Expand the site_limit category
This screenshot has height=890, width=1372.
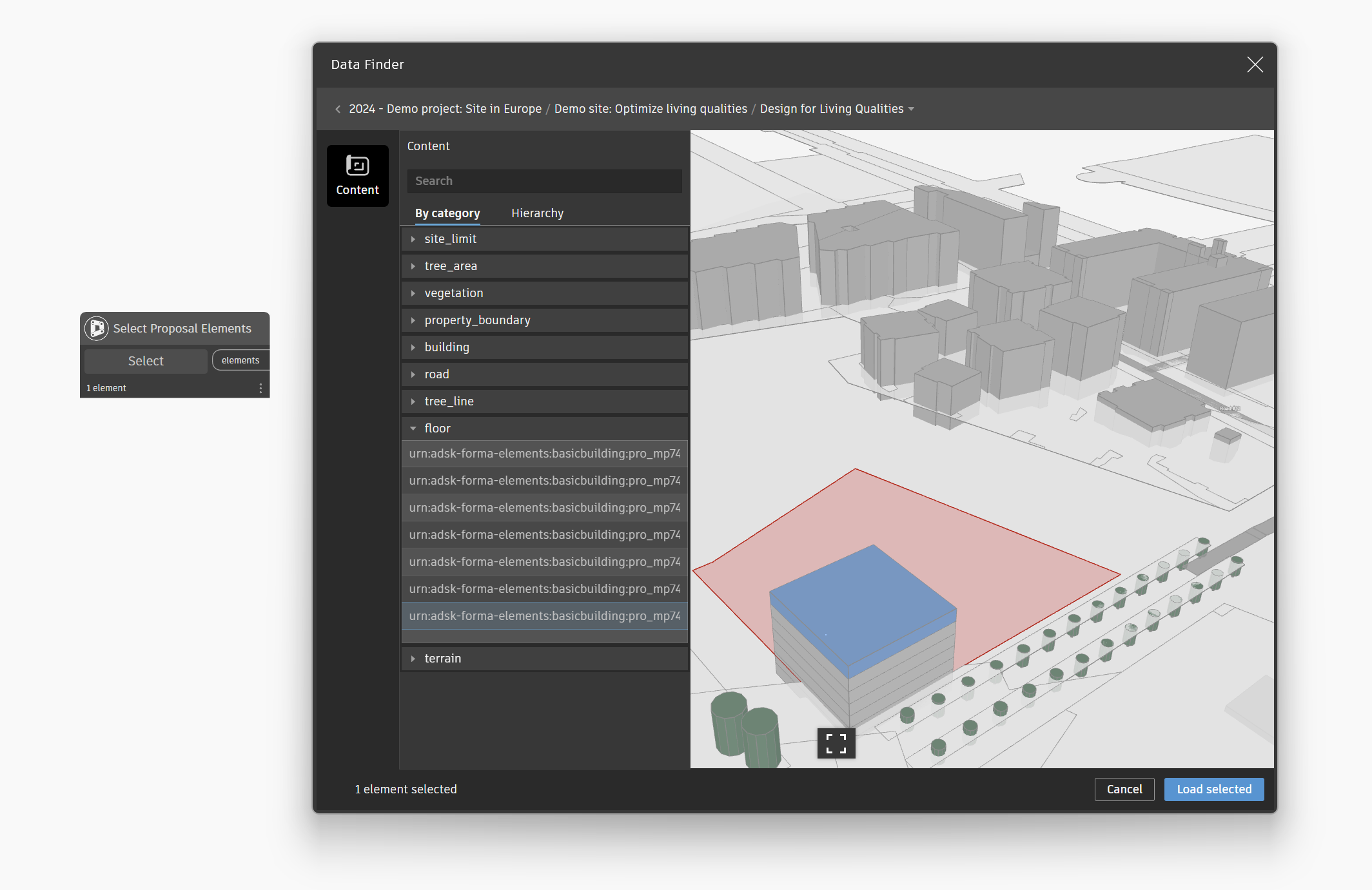(x=413, y=239)
